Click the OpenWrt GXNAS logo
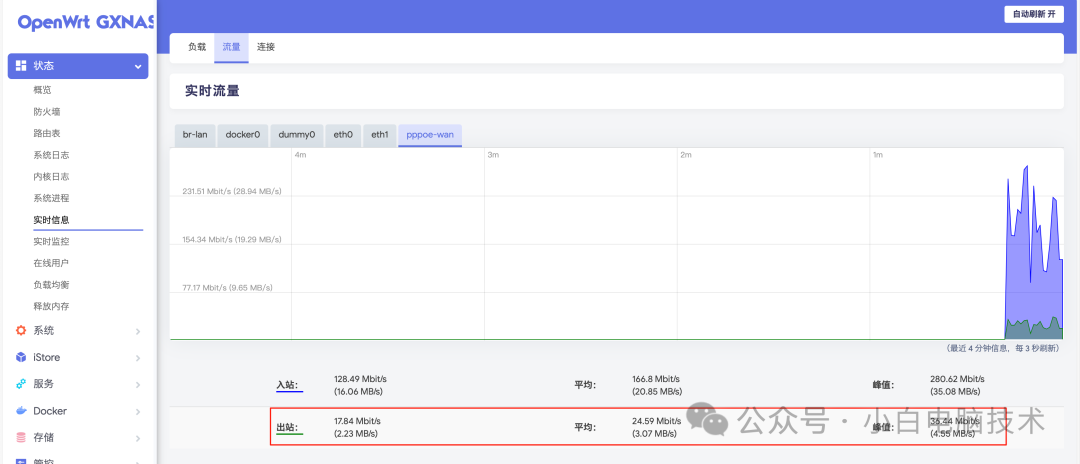 (x=85, y=23)
